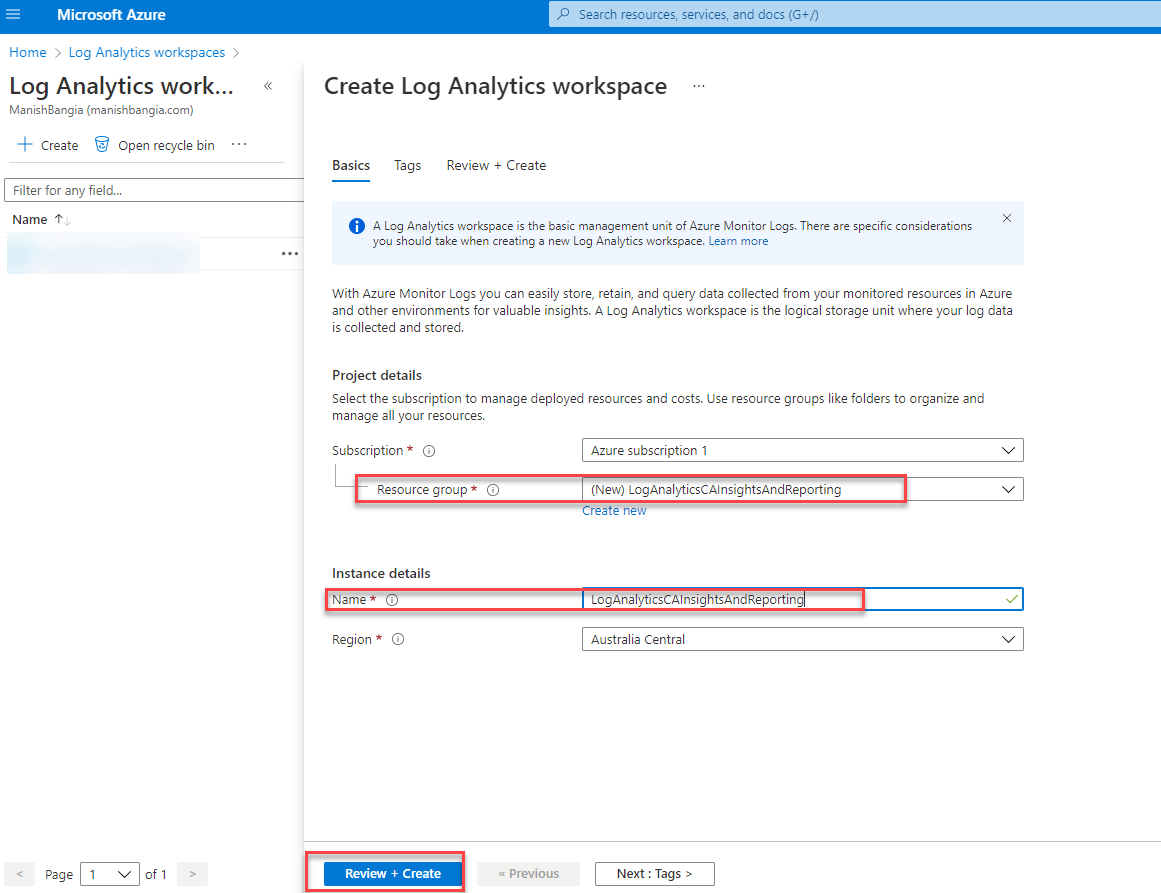This screenshot has height=893, width=1161.
Task: Show info tooltip next to Region
Action: click(x=398, y=640)
